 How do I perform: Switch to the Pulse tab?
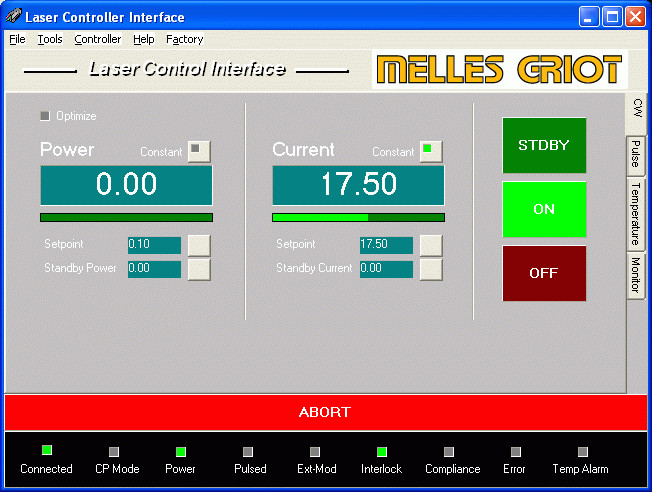click(x=636, y=155)
